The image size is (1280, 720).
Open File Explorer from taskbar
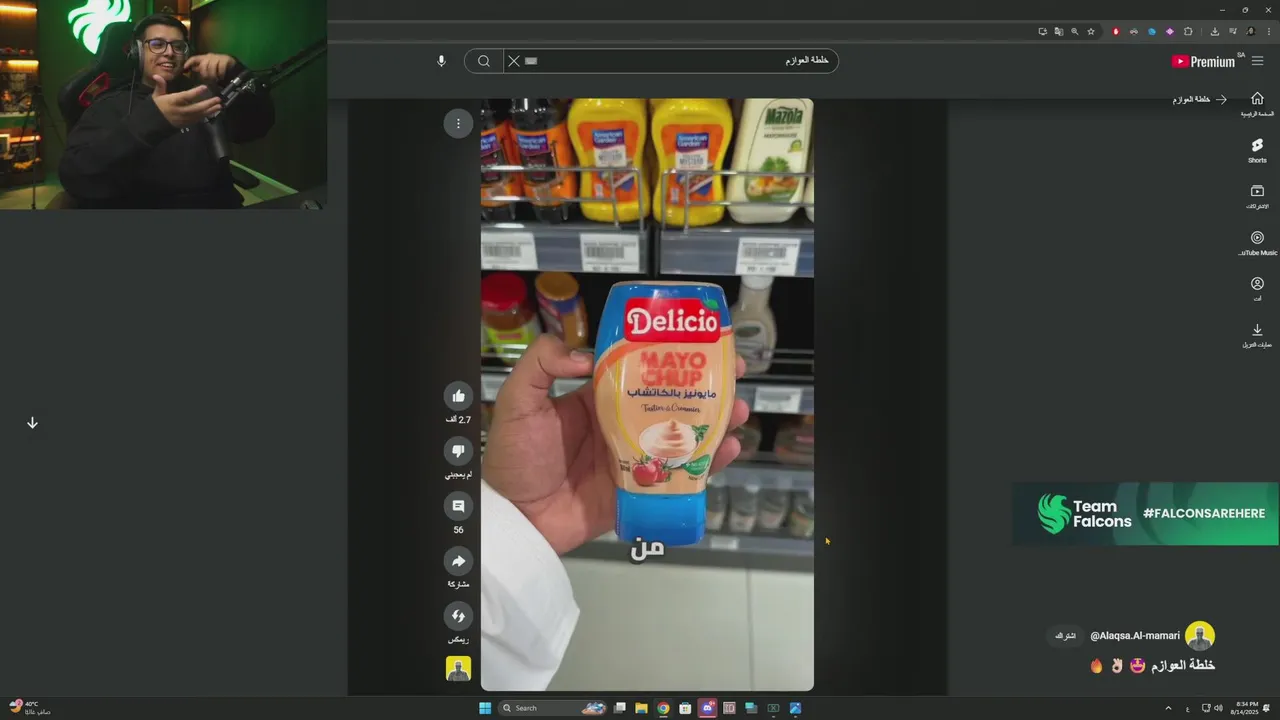(x=641, y=708)
